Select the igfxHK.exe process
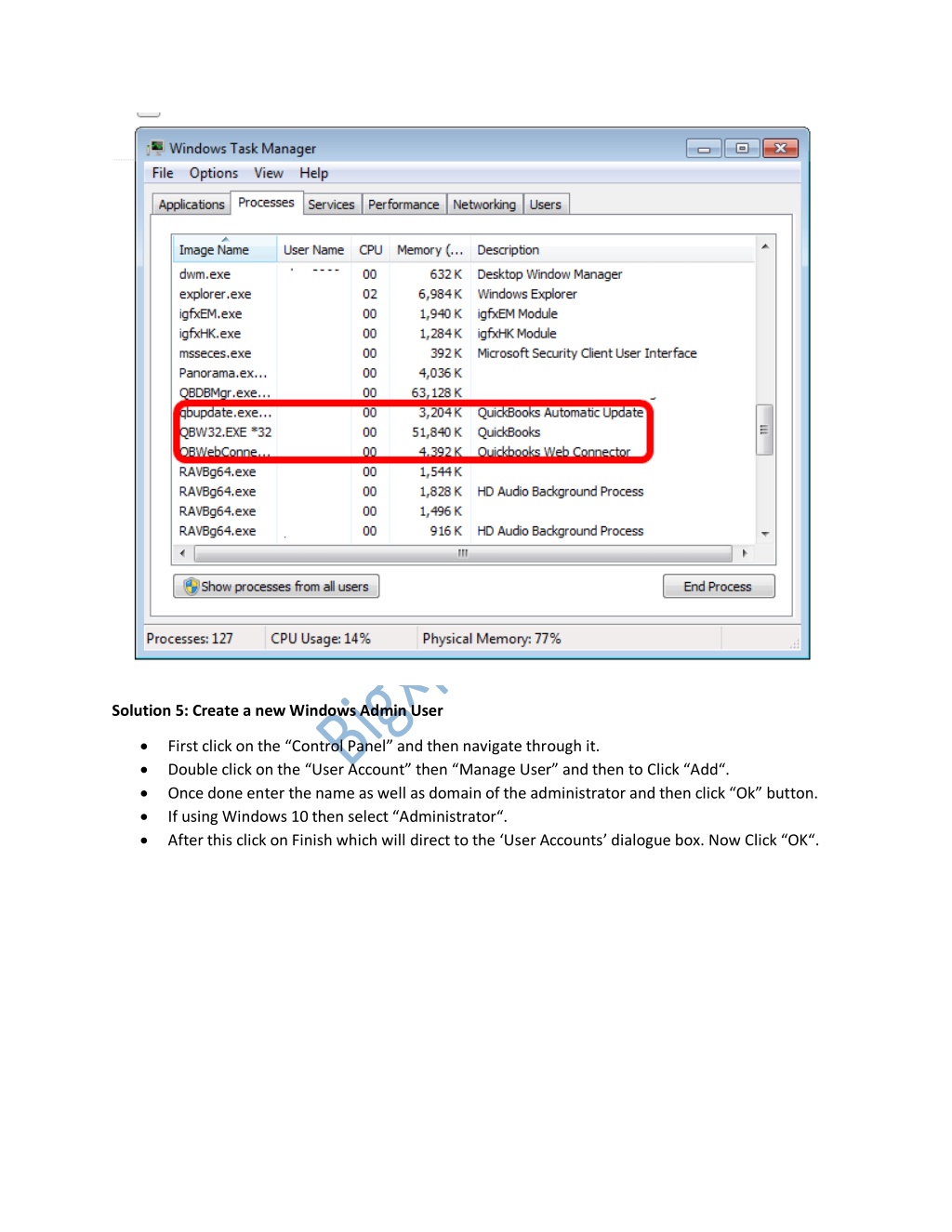Viewport: 952px width, 1232px height. coord(464,334)
